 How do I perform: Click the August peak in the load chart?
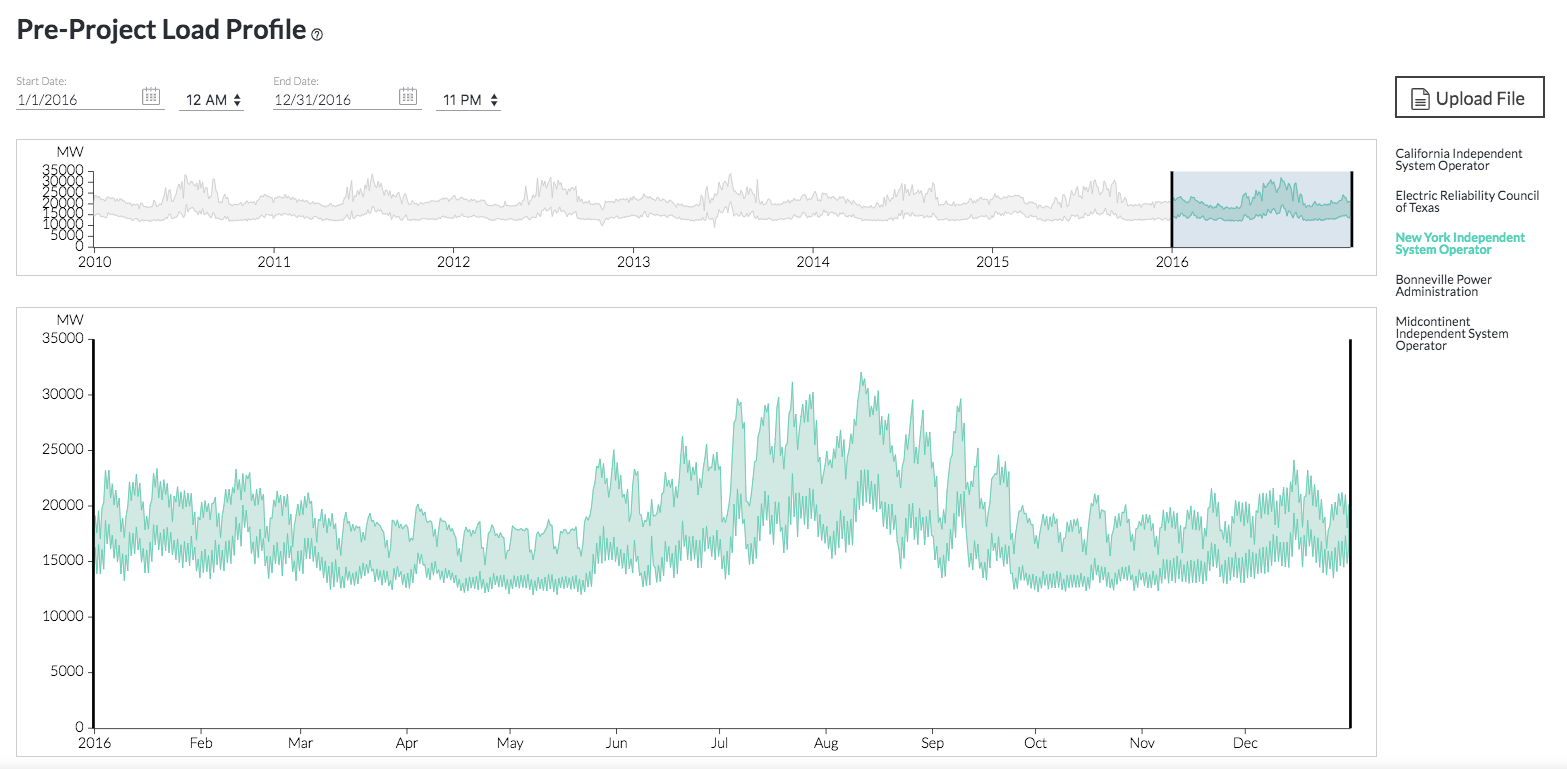pos(862,375)
